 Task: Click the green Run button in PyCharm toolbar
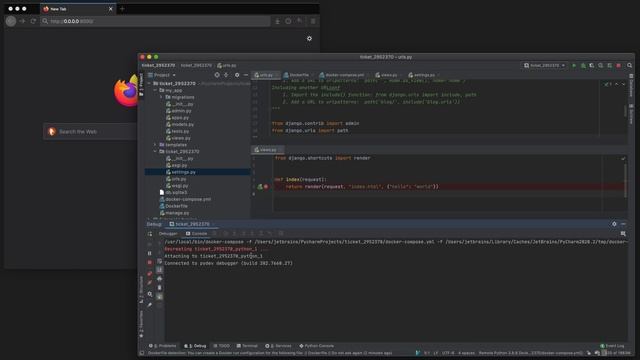coord(574,65)
